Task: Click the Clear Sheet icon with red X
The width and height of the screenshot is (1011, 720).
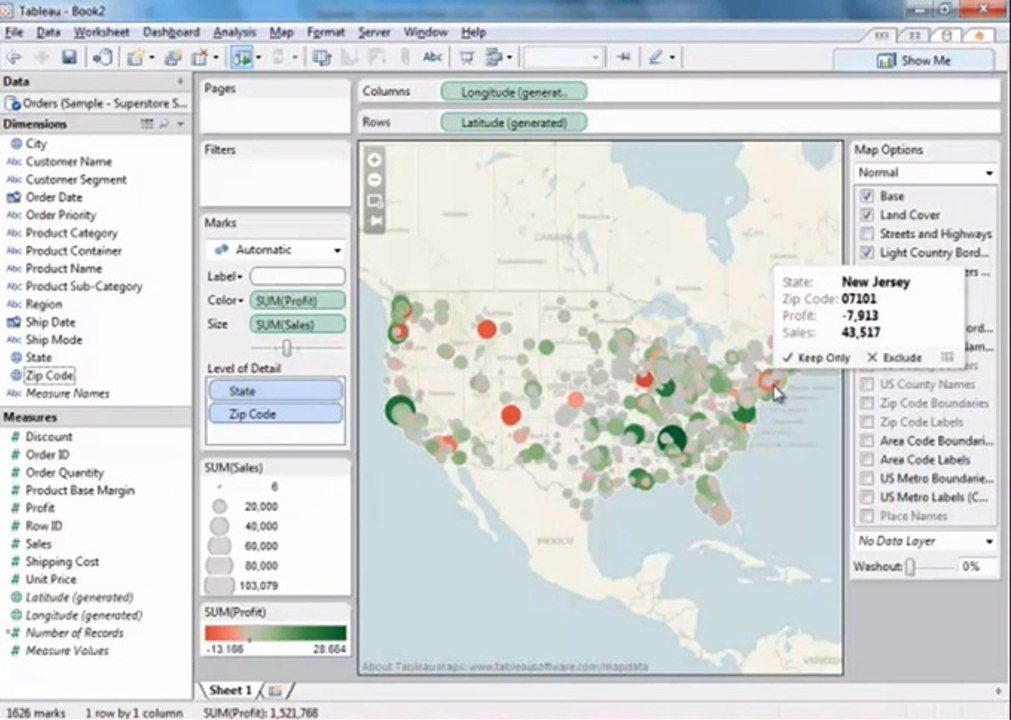Action: [x=200, y=58]
